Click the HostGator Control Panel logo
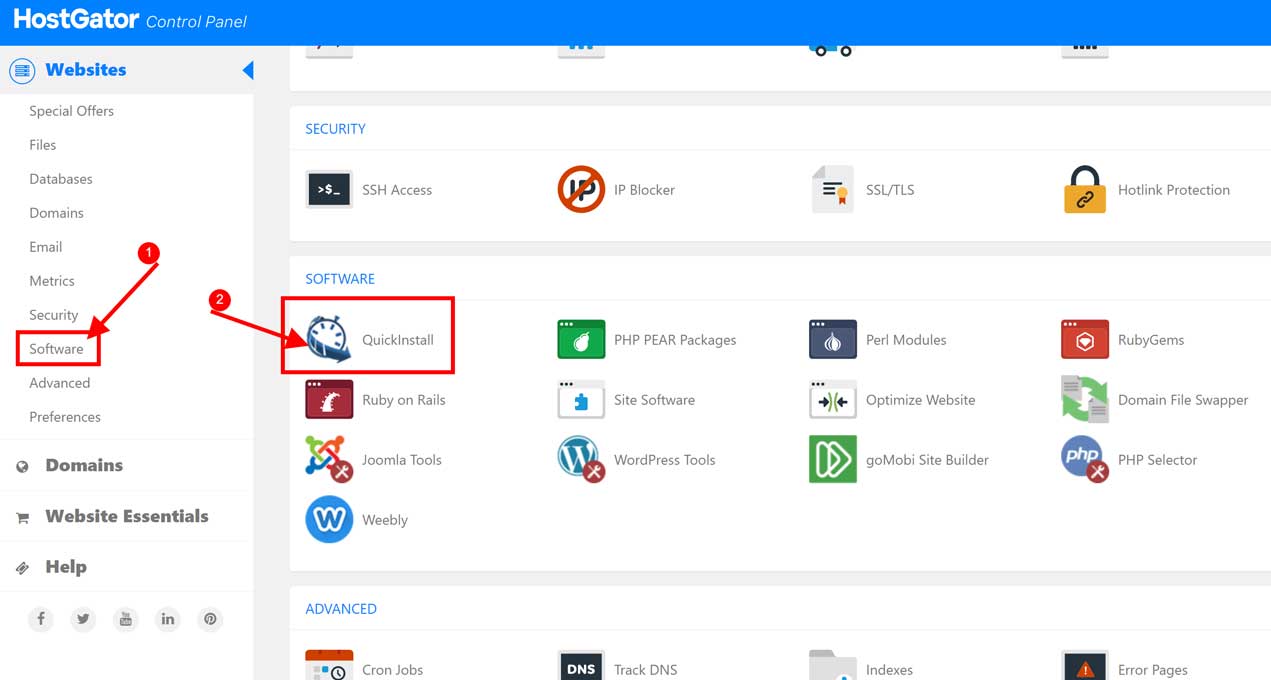The height and width of the screenshot is (680, 1271). (x=130, y=20)
